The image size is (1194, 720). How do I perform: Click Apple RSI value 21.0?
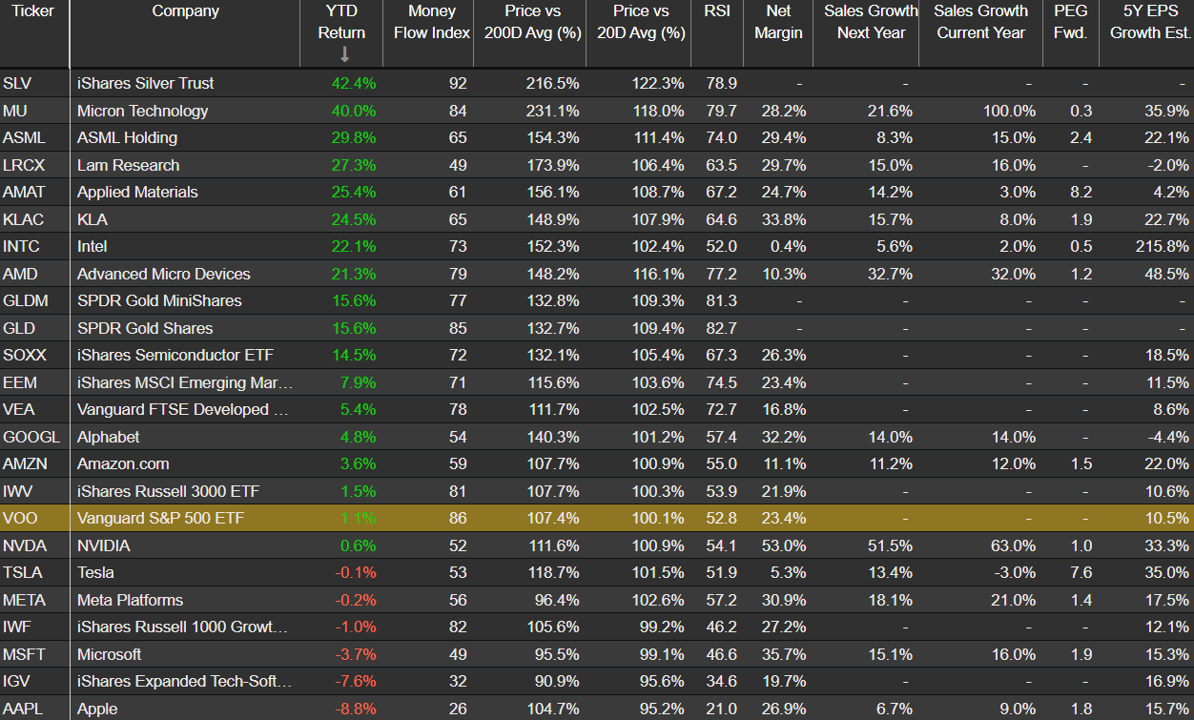721,709
